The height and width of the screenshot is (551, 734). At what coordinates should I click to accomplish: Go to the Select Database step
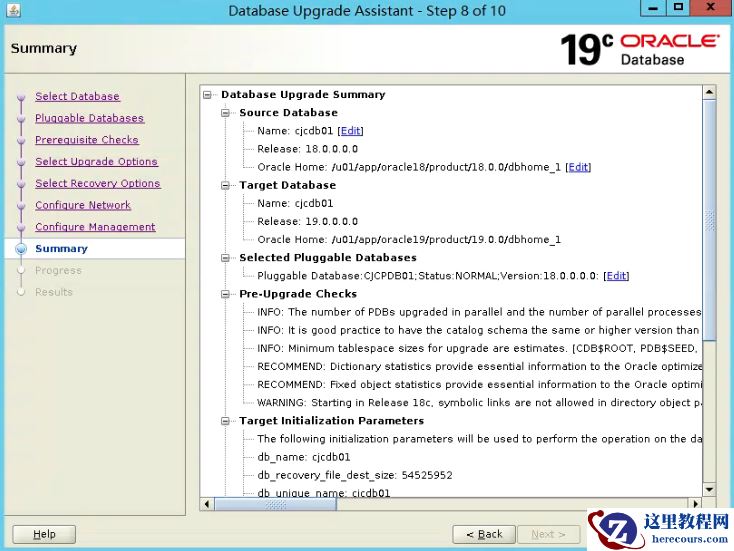(x=77, y=96)
